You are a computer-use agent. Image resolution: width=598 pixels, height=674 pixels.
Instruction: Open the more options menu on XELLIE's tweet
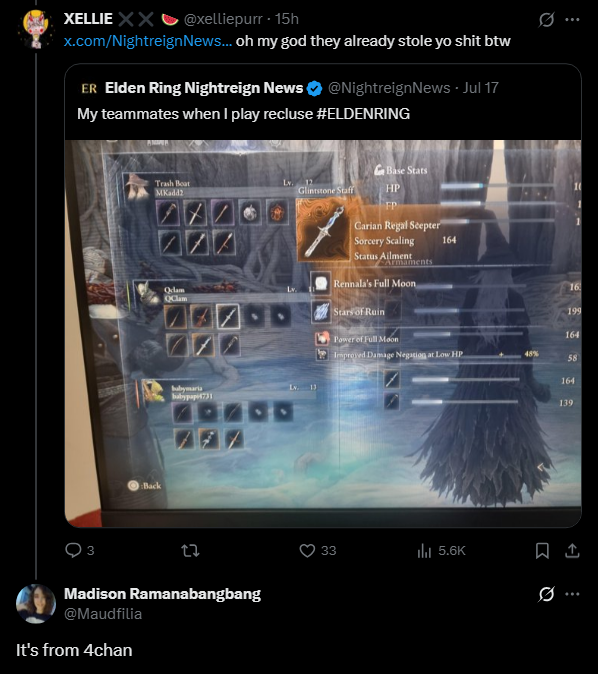[572, 19]
